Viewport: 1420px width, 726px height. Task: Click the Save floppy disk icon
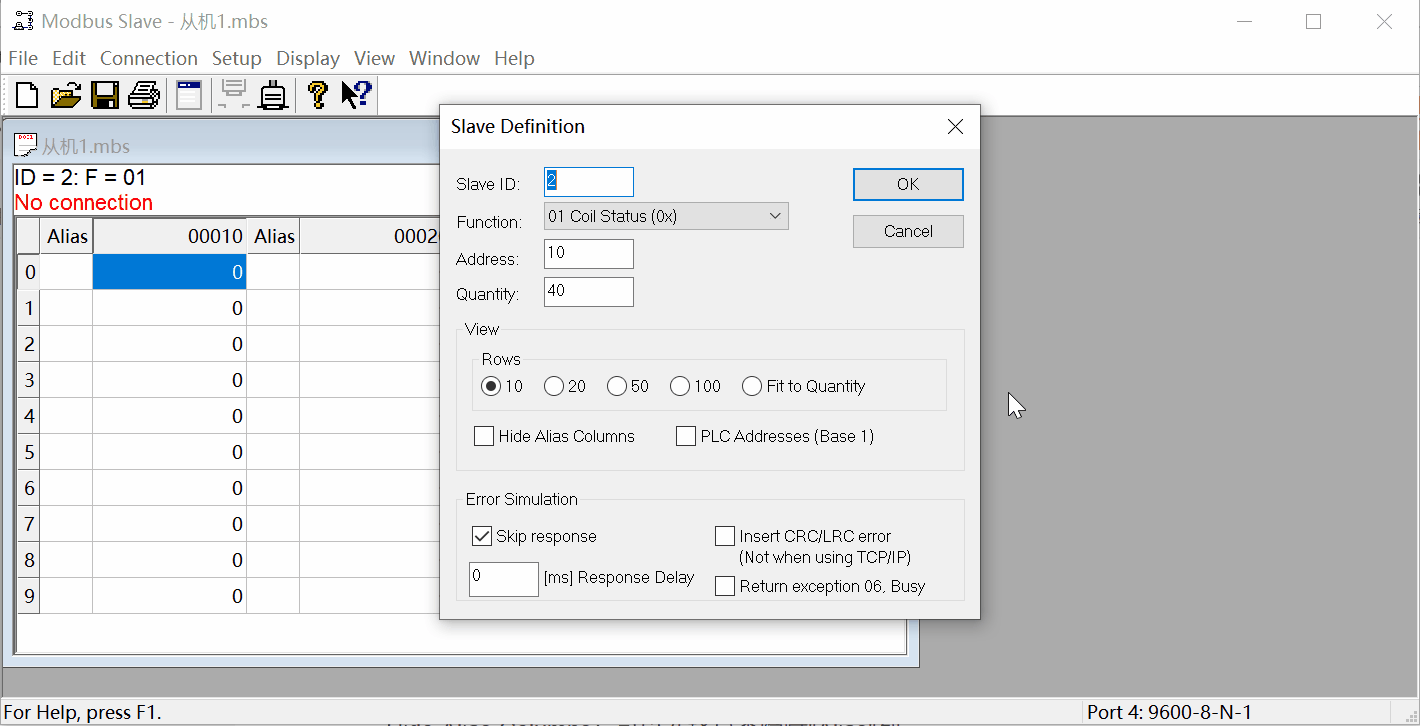tap(105, 95)
